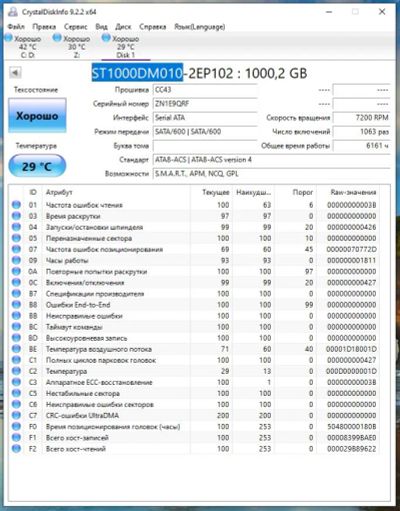
Task: Click status orb for attribute C2 temperature
Action: [16, 371]
